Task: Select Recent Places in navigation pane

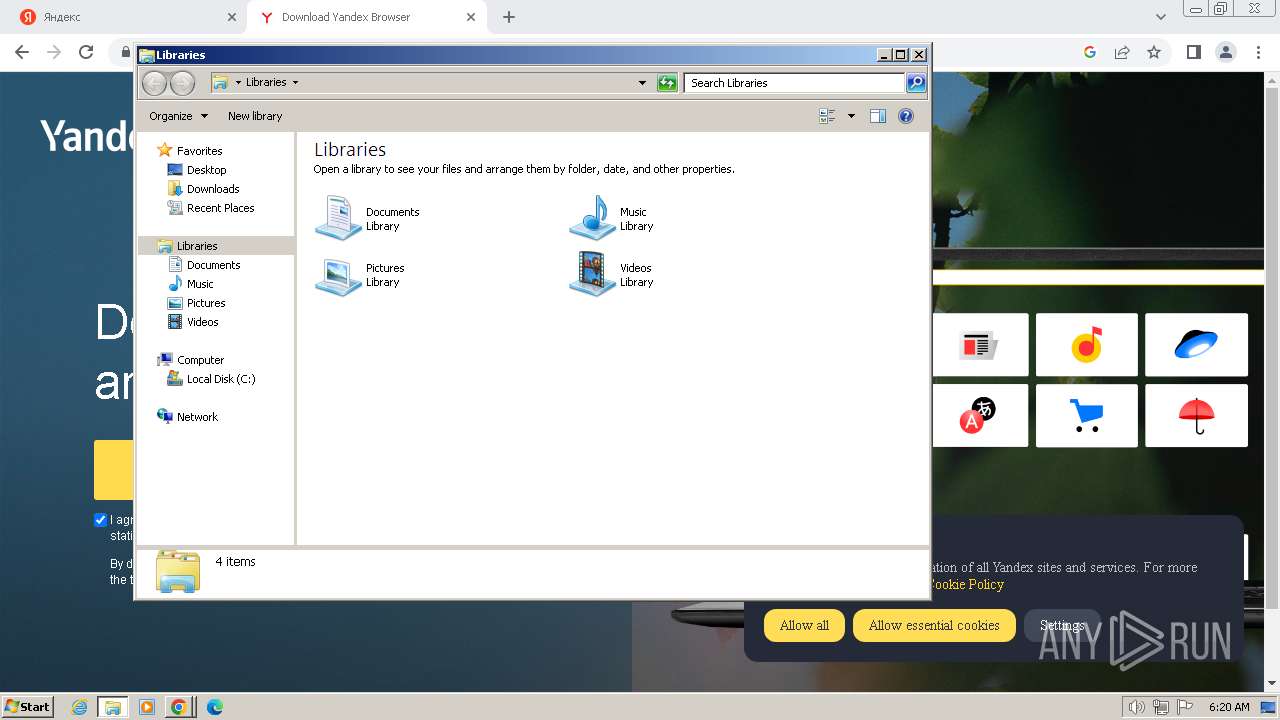Action: click(x=220, y=208)
